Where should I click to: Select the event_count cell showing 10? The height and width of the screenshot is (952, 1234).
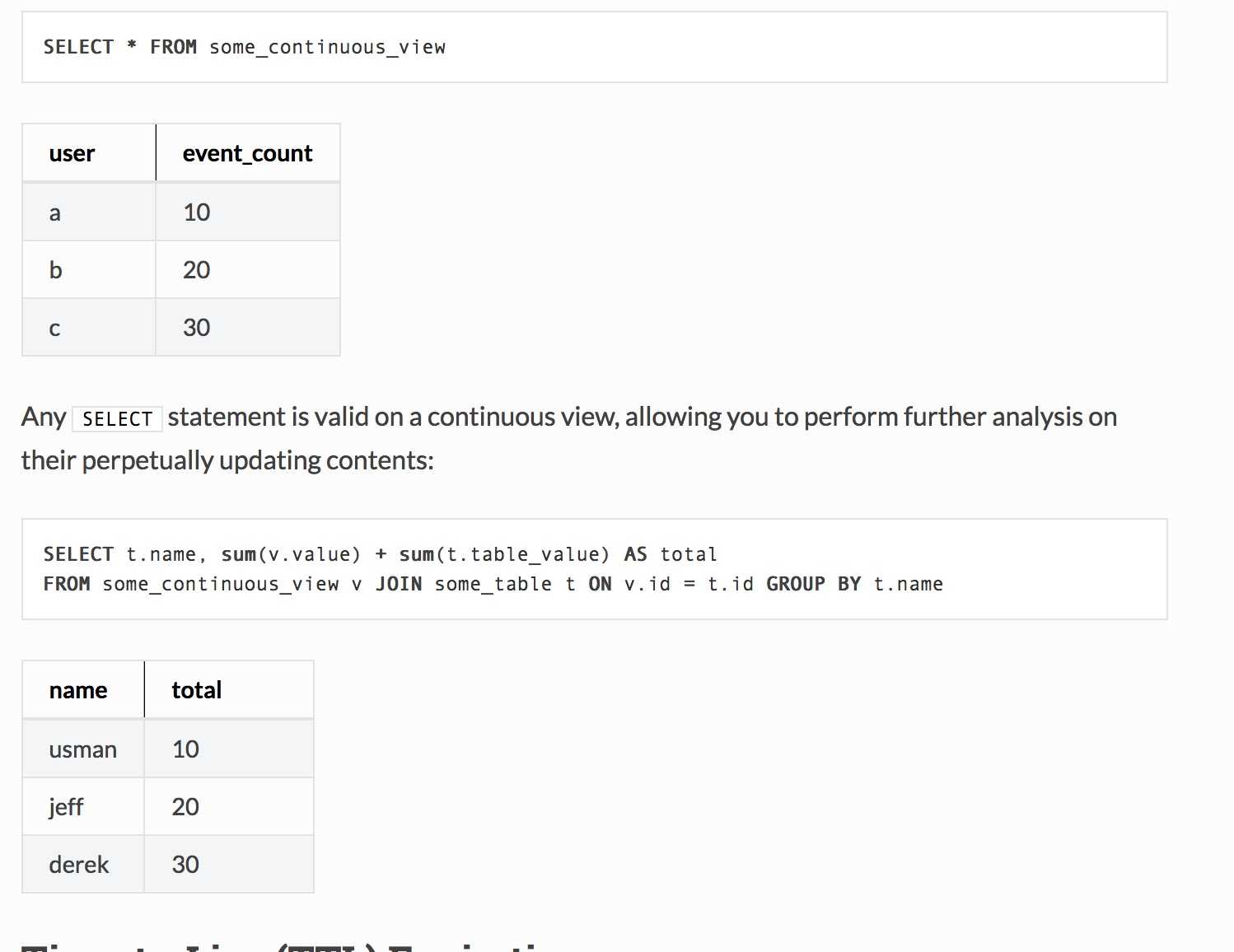(248, 212)
